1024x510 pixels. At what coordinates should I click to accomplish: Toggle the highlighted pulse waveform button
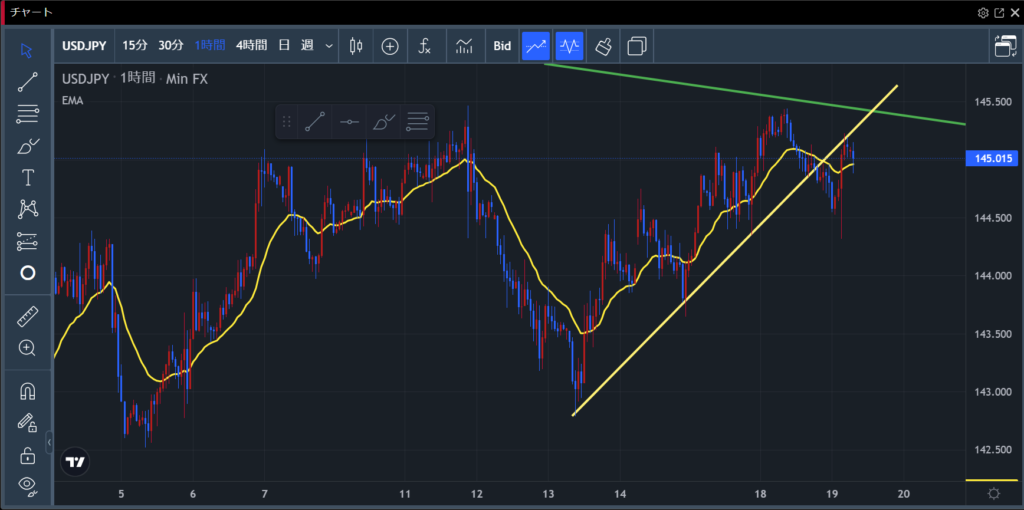coord(569,46)
